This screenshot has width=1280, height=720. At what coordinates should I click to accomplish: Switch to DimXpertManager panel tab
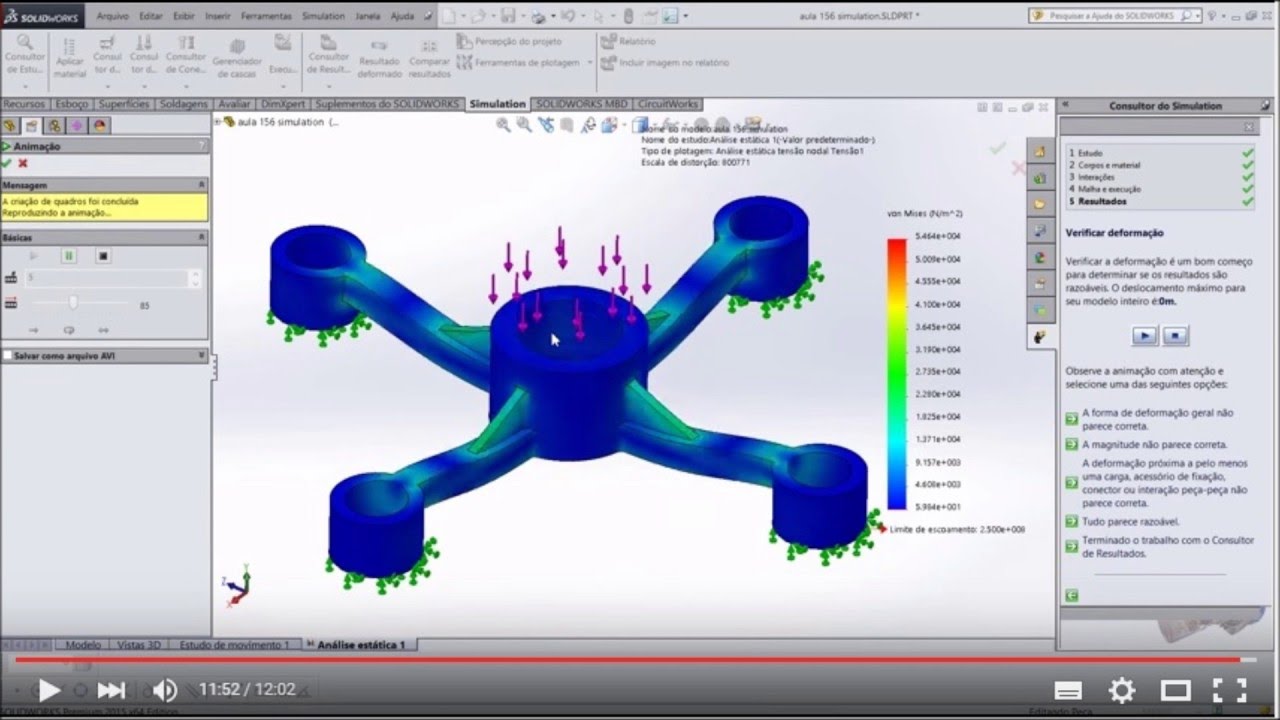(x=77, y=125)
